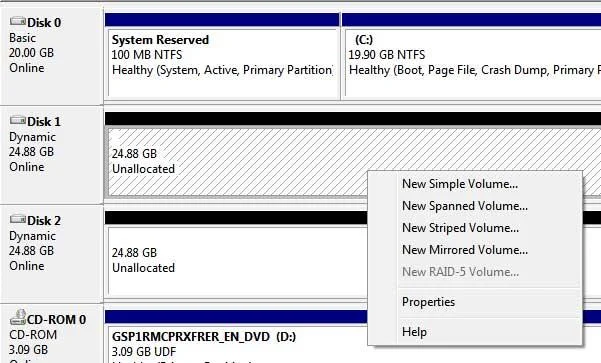Click the Disk 2 drive icon
Image resolution: width=601 pixels, height=363 pixels.
[x=18, y=219]
